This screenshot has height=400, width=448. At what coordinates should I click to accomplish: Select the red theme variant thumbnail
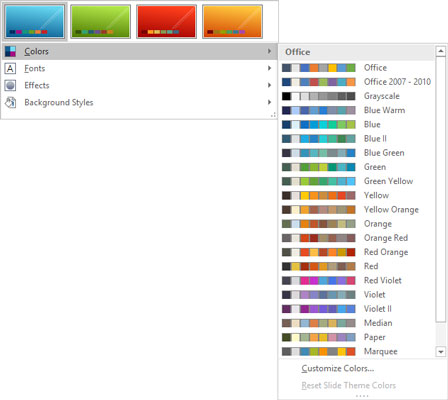(166, 22)
